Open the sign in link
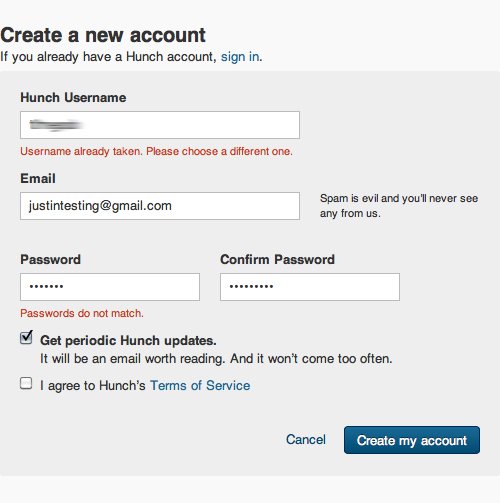Image resolution: width=500 pixels, height=503 pixels. pos(240,57)
